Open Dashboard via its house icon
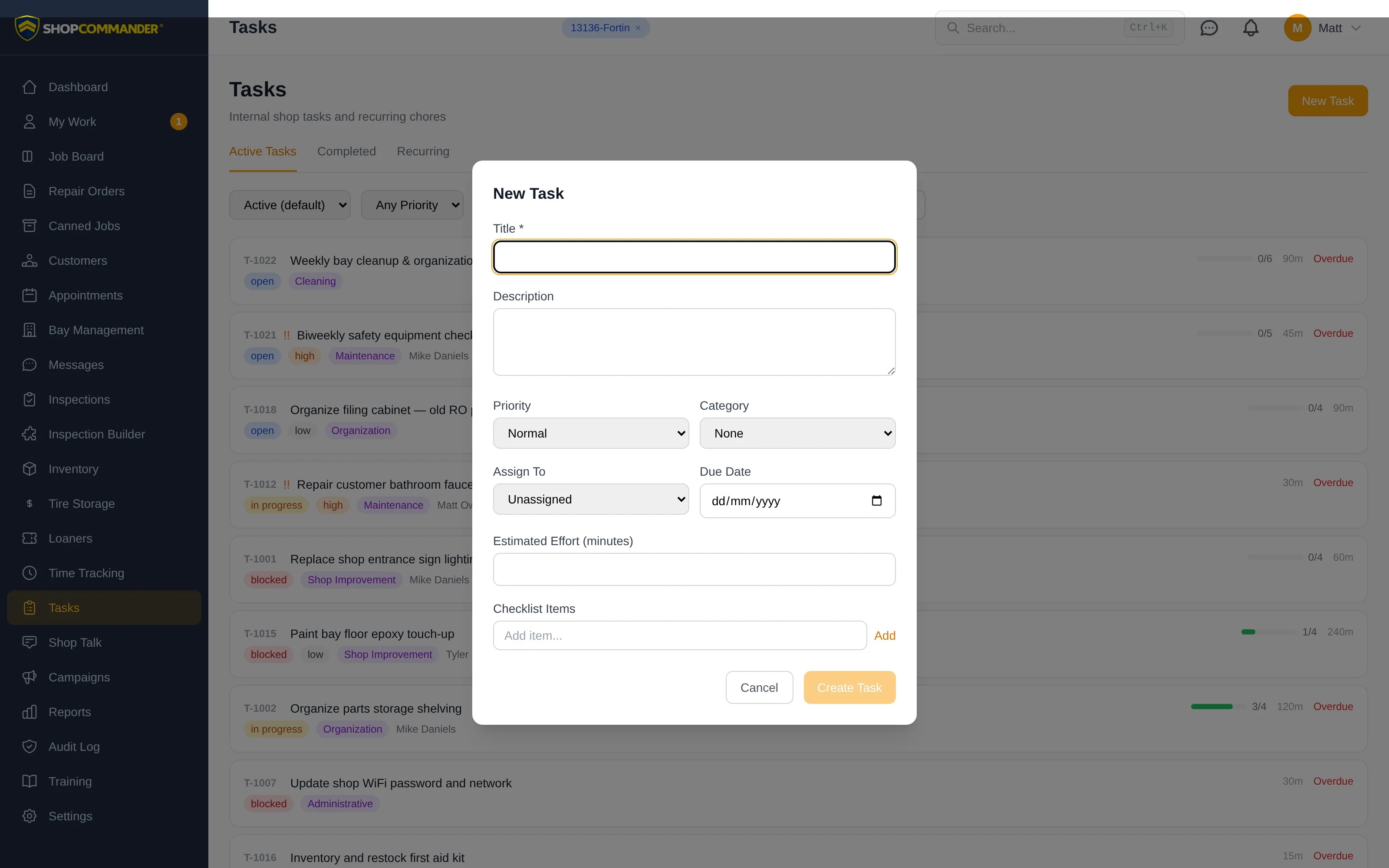 (29, 87)
